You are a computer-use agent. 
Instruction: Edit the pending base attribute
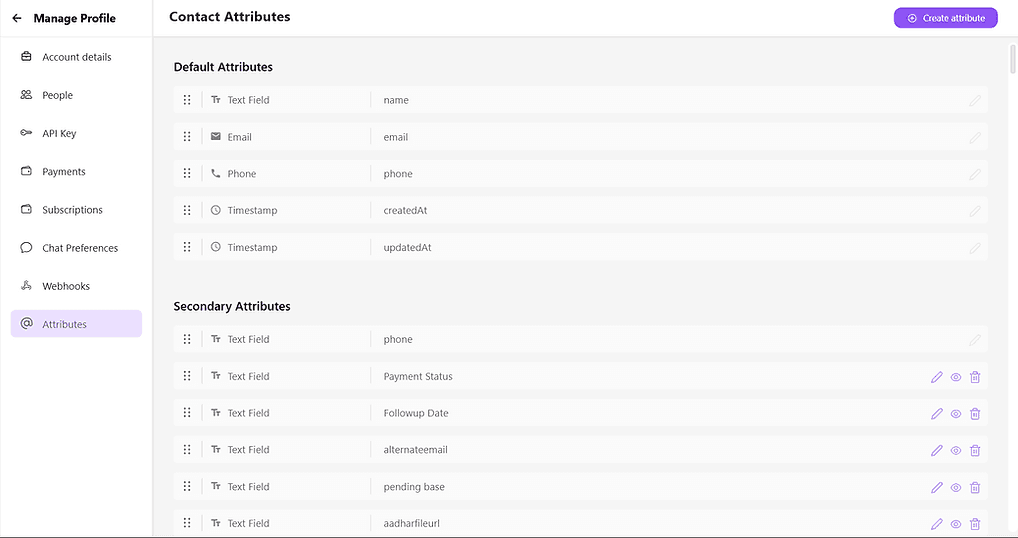(x=936, y=487)
